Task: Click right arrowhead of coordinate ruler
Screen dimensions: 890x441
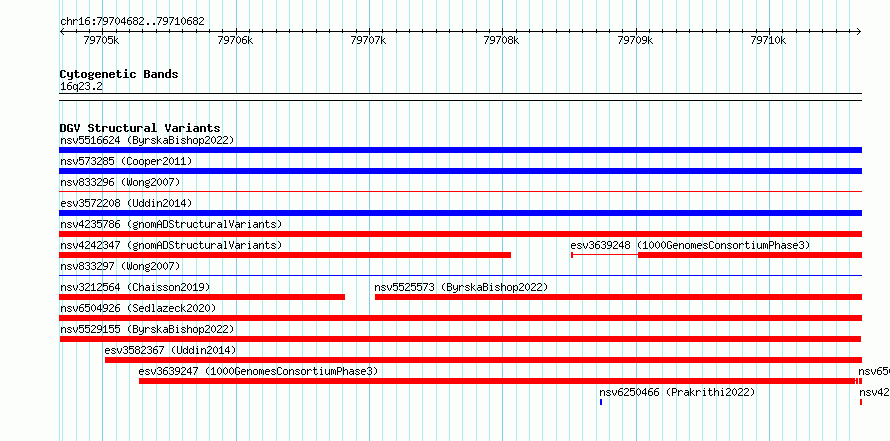Action: click(x=859, y=32)
